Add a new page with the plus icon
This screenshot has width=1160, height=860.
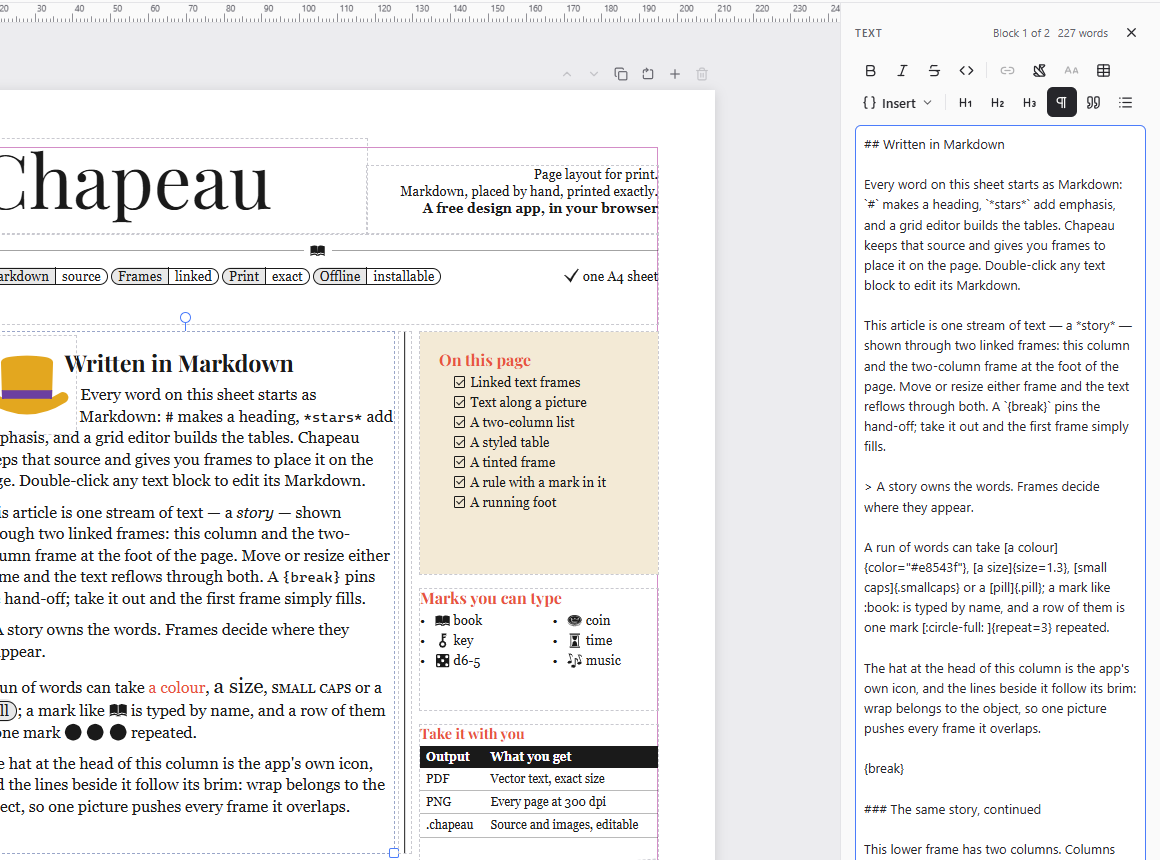coord(675,74)
